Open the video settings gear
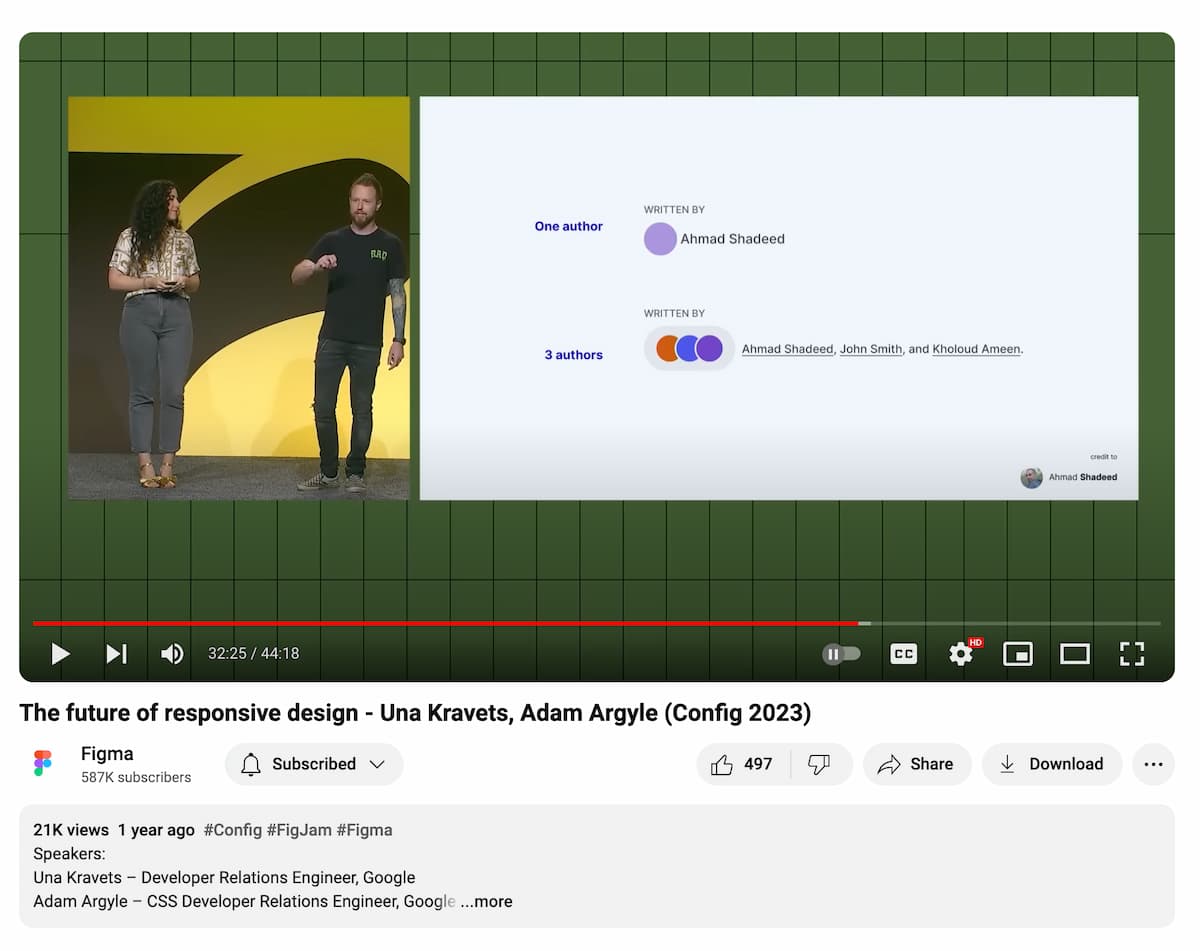This screenshot has width=1200, height=951. click(x=961, y=654)
